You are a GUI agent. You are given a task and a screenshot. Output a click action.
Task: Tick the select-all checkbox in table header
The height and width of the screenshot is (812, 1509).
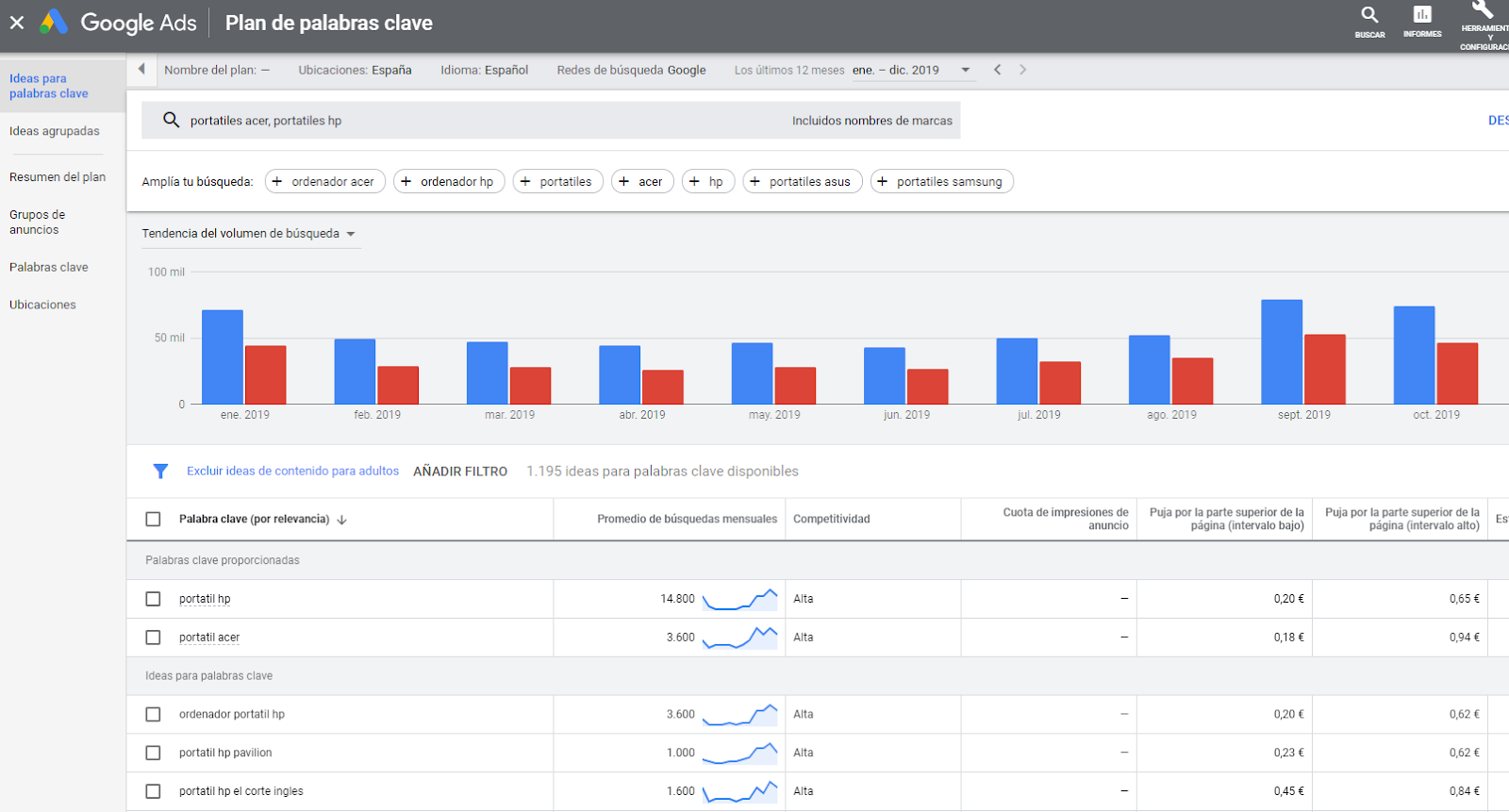pos(153,520)
